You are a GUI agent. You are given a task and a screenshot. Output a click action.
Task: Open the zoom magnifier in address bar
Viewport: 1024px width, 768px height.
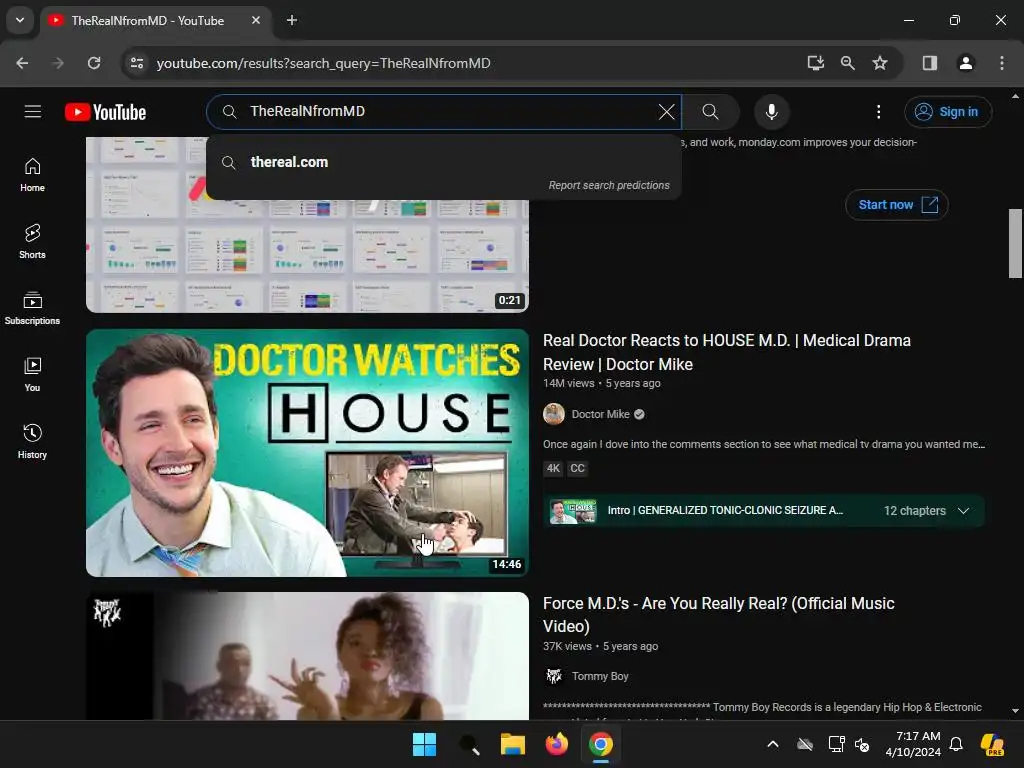pyautogui.click(x=848, y=63)
